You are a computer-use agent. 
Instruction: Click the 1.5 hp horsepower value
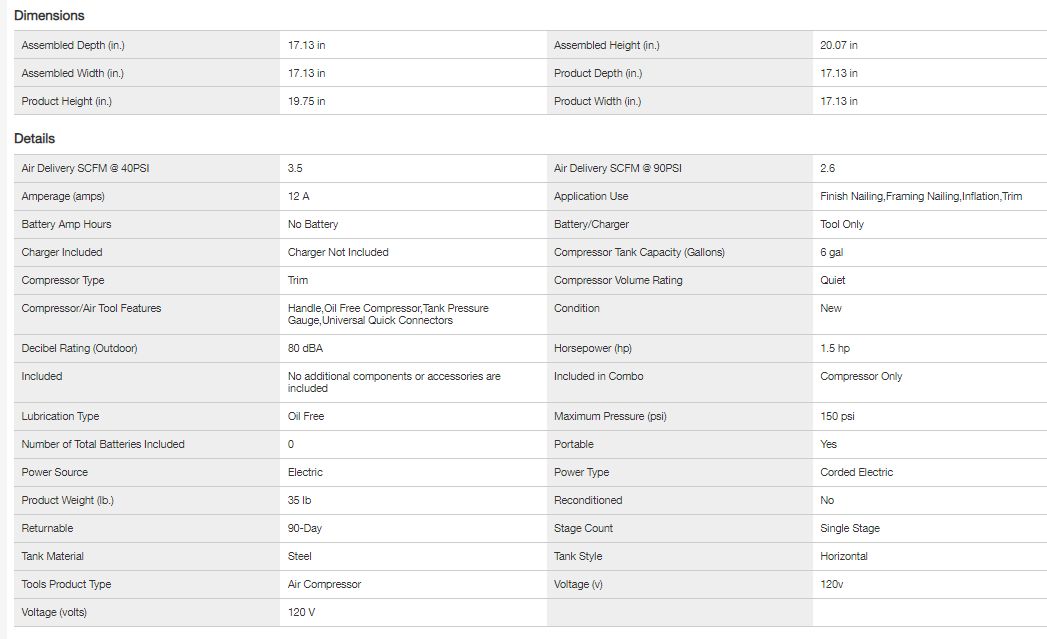836,348
